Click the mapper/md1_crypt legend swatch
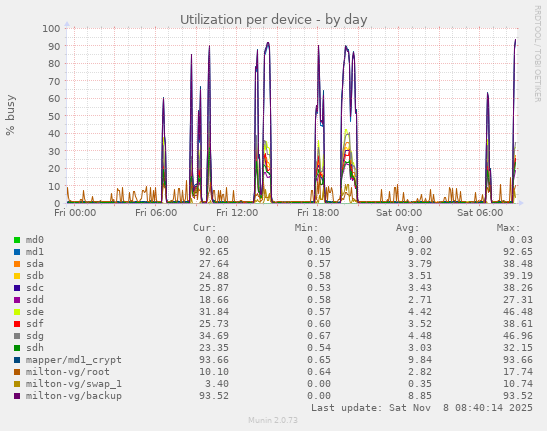 [x=17, y=360]
